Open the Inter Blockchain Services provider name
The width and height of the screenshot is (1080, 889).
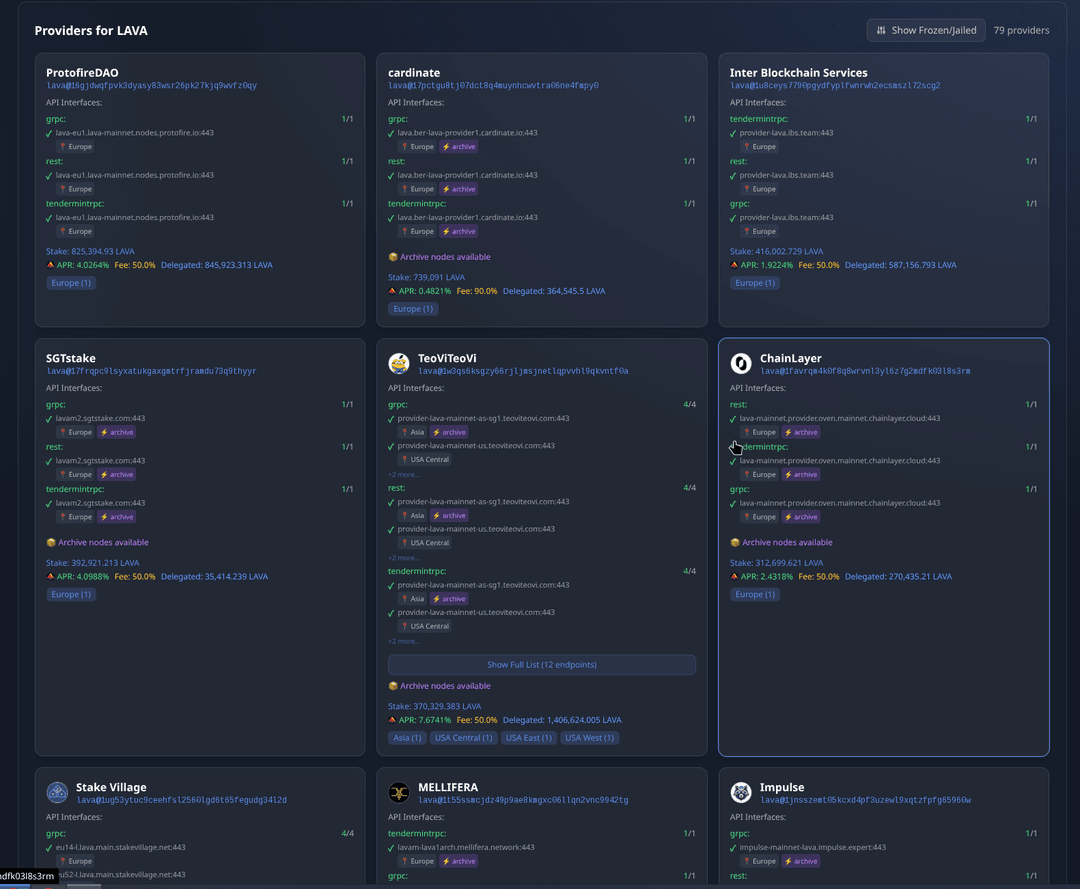coord(798,72)
